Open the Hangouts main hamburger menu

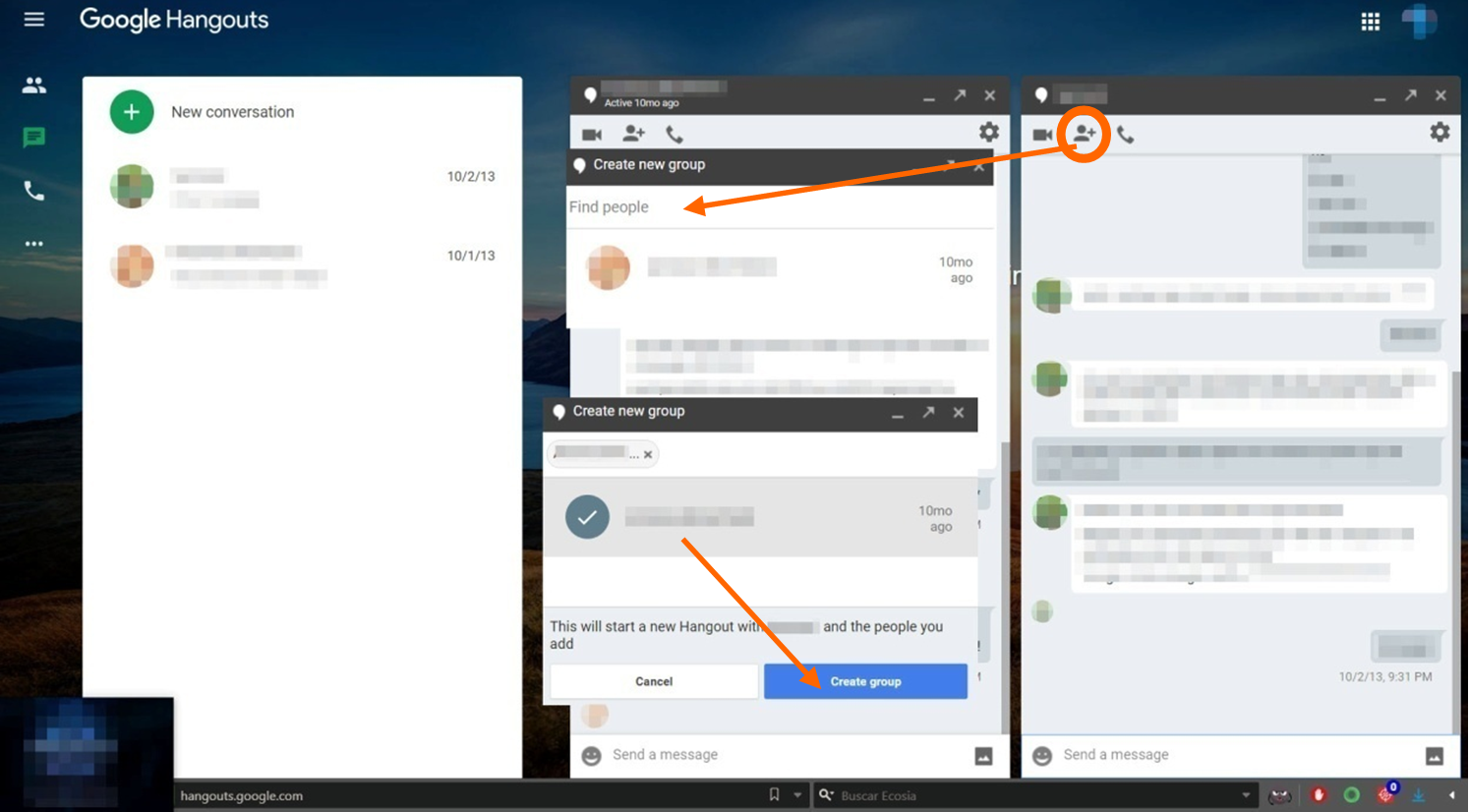(x=33, y=20)
